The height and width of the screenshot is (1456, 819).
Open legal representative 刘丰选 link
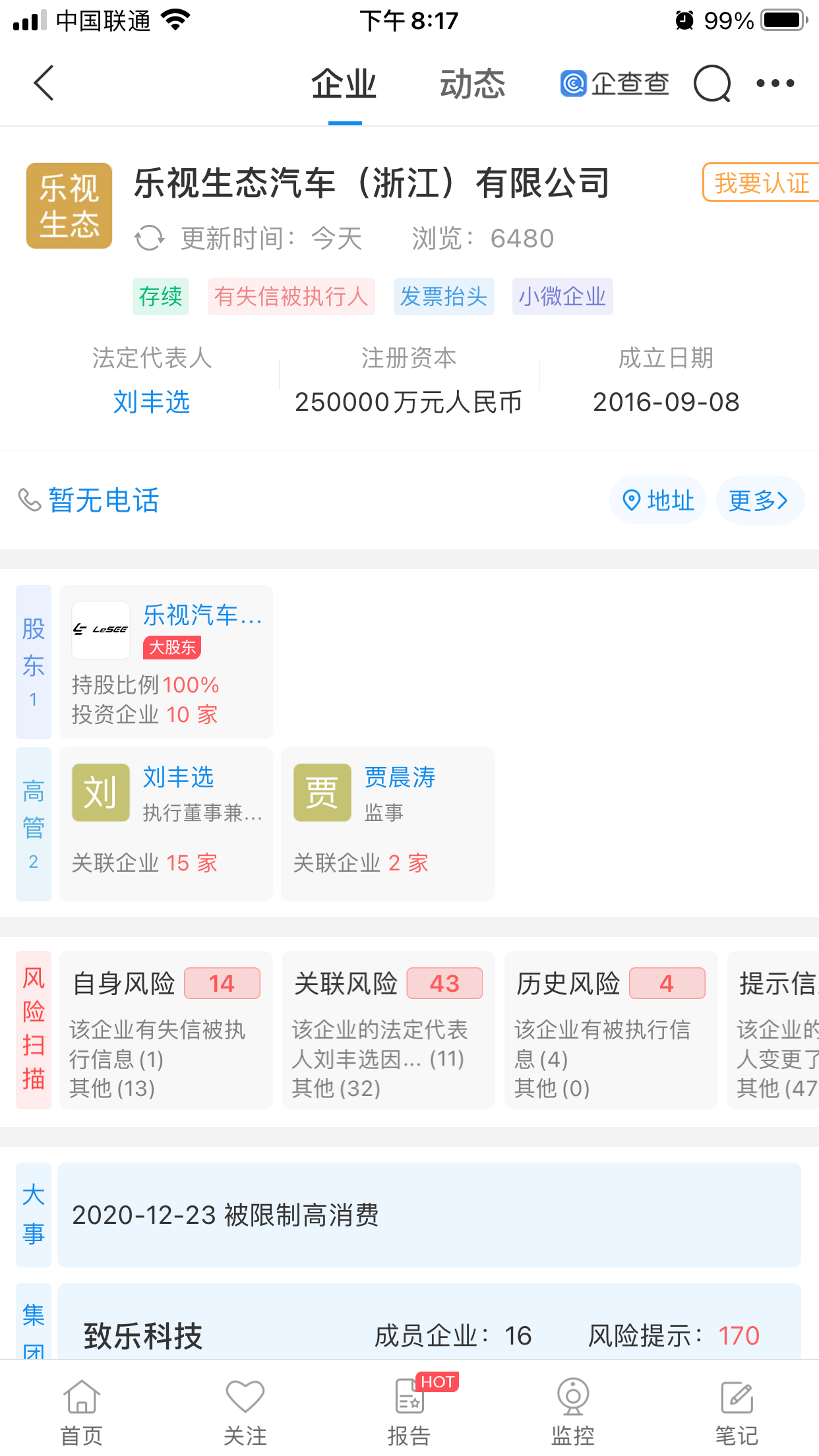(x=152, y=402)
